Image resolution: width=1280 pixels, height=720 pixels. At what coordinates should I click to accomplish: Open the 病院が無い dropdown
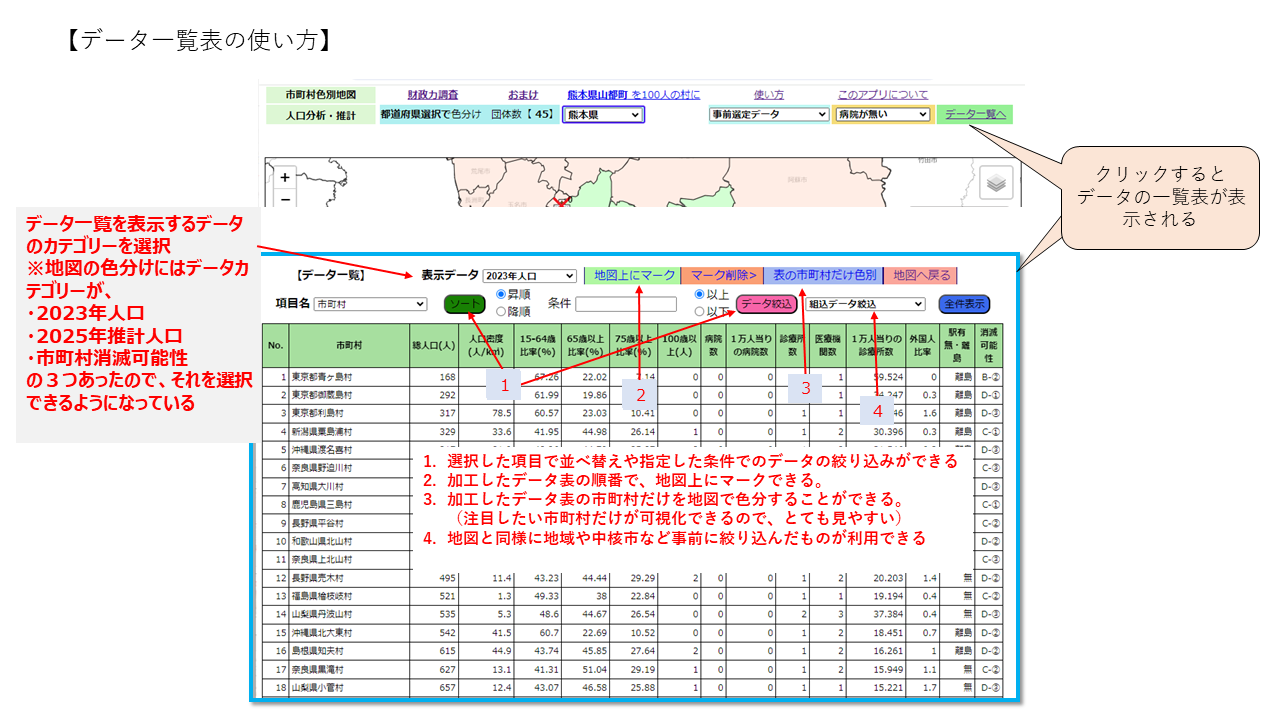[x=883, y=115]
